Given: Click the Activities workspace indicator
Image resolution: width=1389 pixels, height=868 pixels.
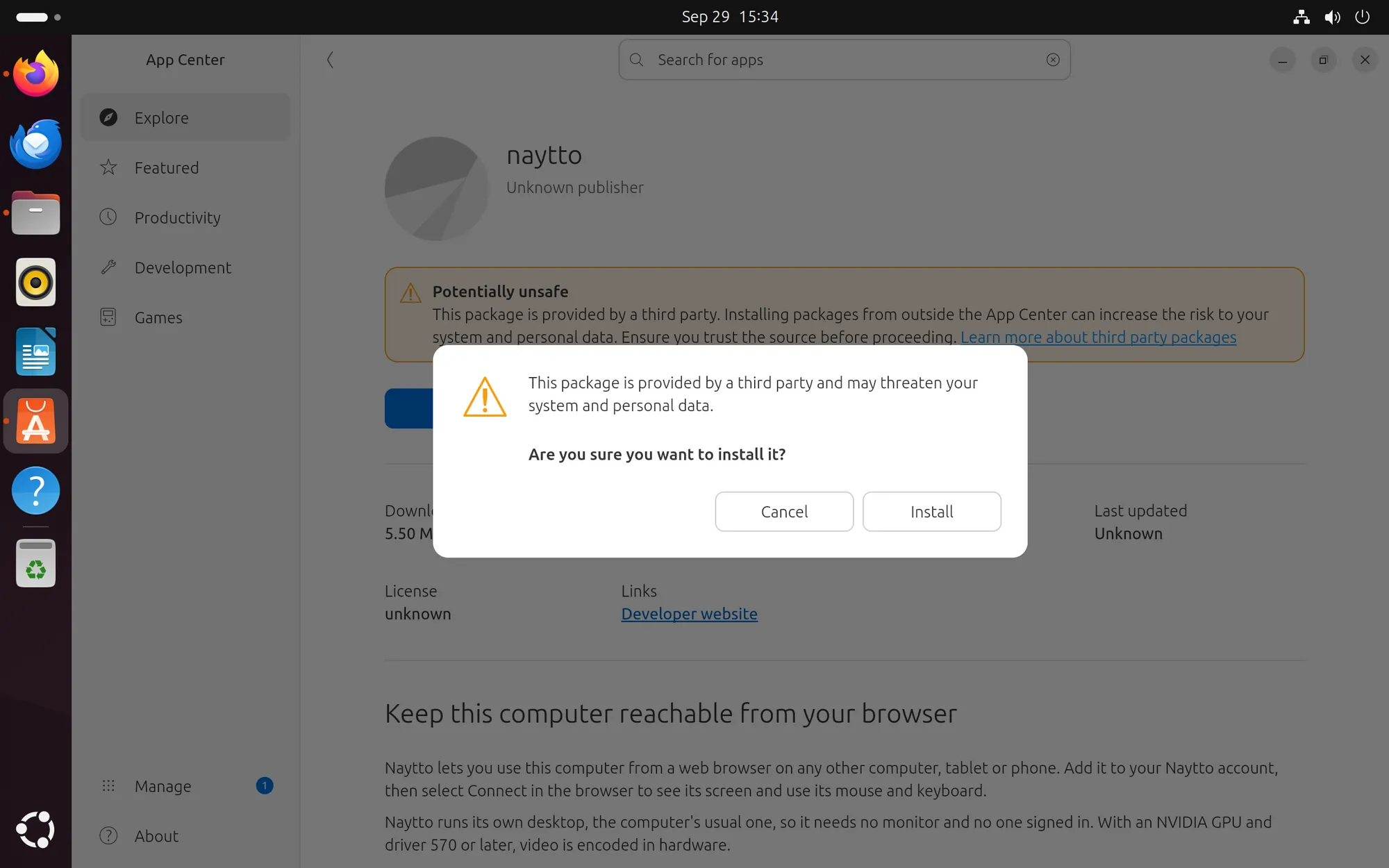Looking at the screenshot, I should point(38,17).
